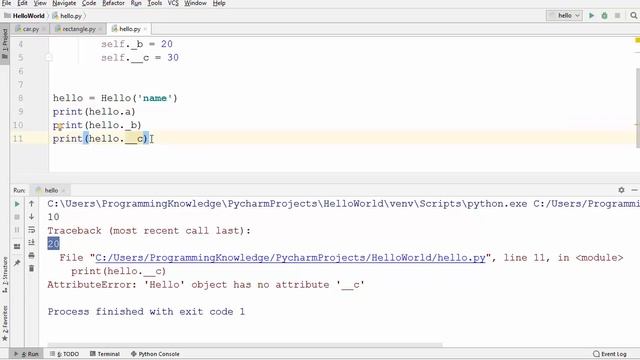Click the AttributeError message in console

tap(206, 284)
